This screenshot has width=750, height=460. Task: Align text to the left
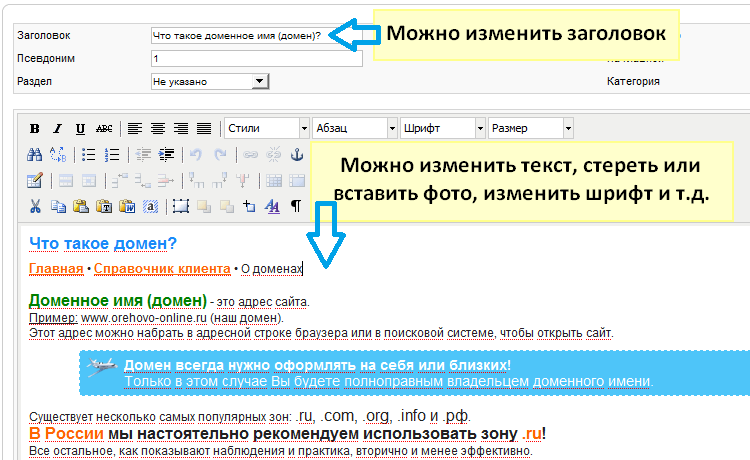coord(135,128)
